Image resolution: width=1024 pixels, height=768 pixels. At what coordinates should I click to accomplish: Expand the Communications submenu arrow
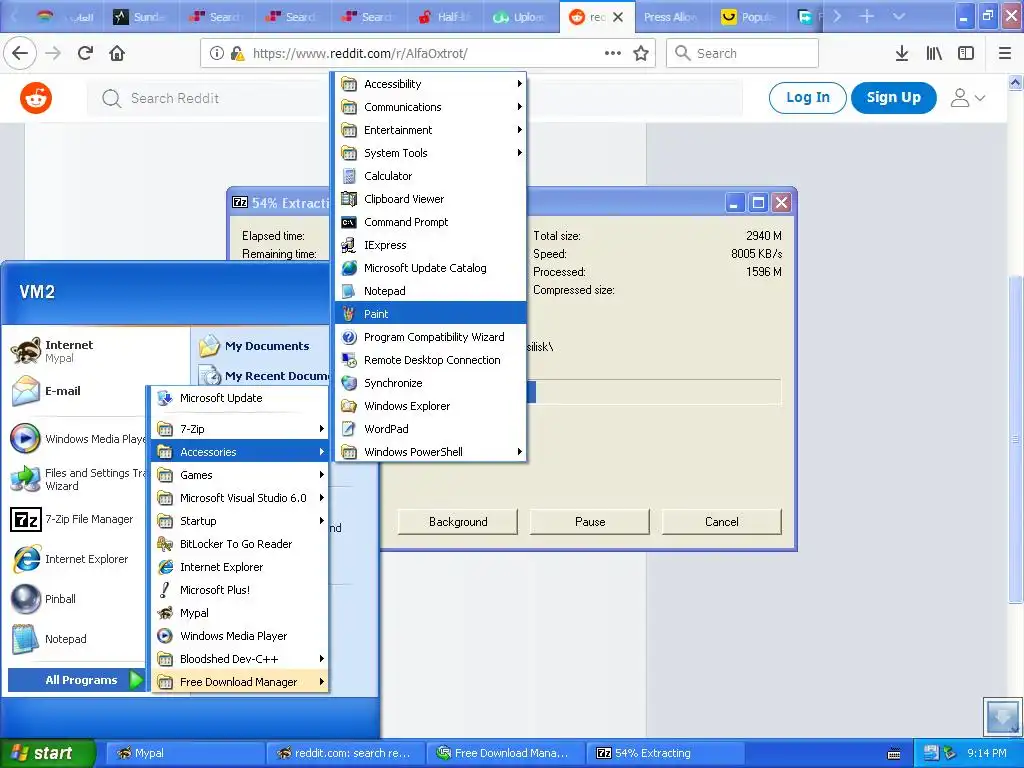tap(519, 106)
